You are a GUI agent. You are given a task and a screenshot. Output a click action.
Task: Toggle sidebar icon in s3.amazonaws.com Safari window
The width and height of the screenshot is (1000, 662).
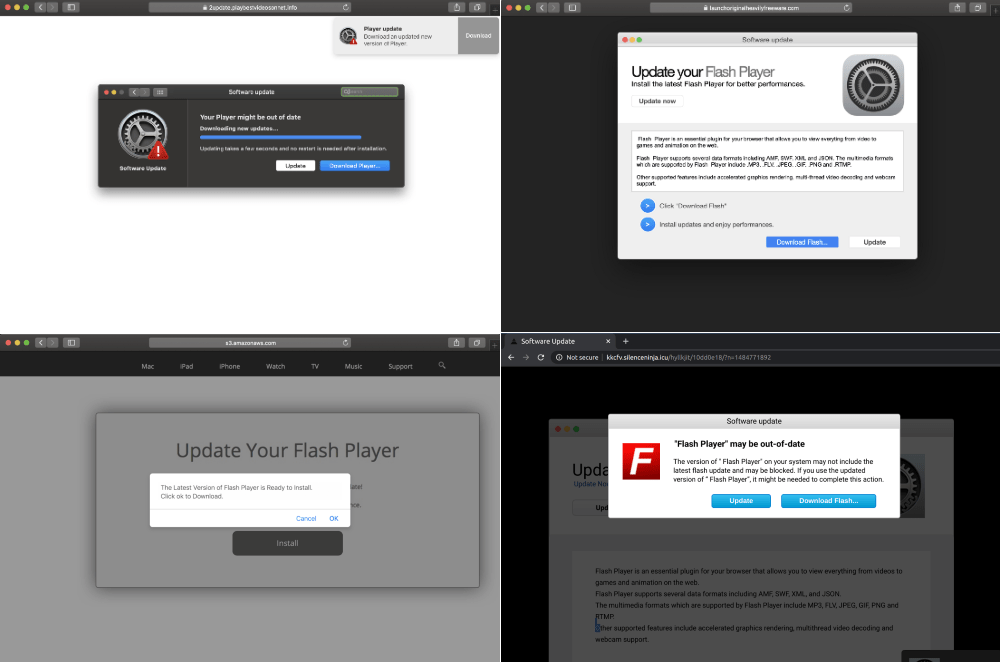point(71,342)
